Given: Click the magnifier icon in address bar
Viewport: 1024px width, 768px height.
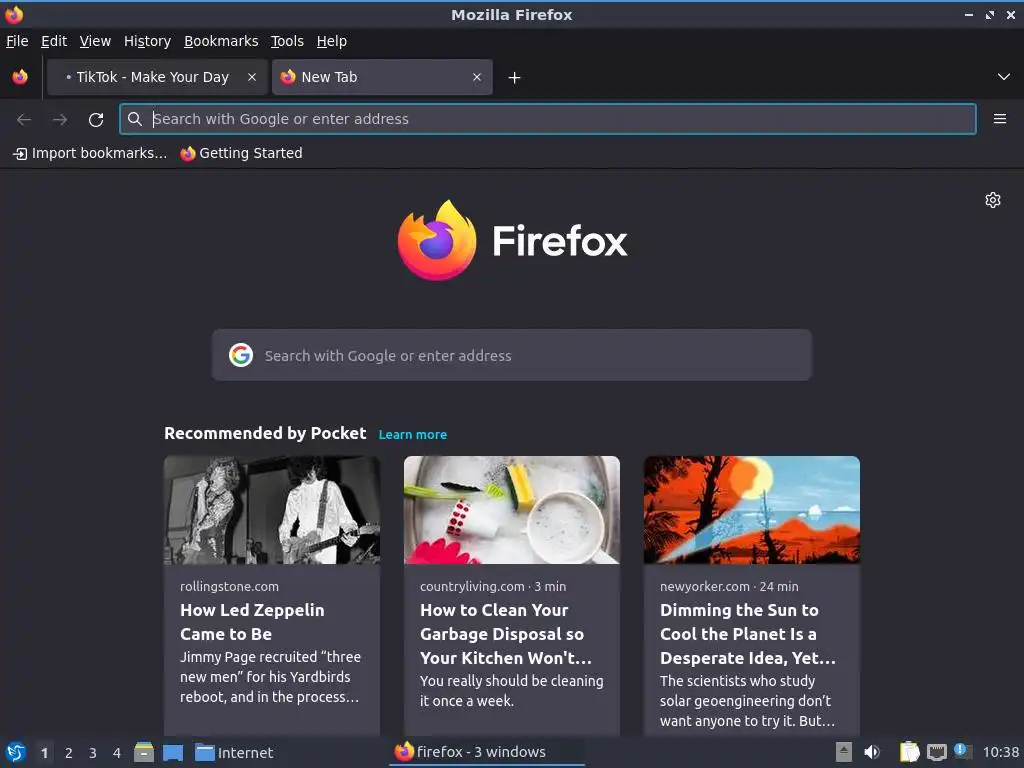Looking at the screenshot, I should pyautogui.click(x=135, y=119).
